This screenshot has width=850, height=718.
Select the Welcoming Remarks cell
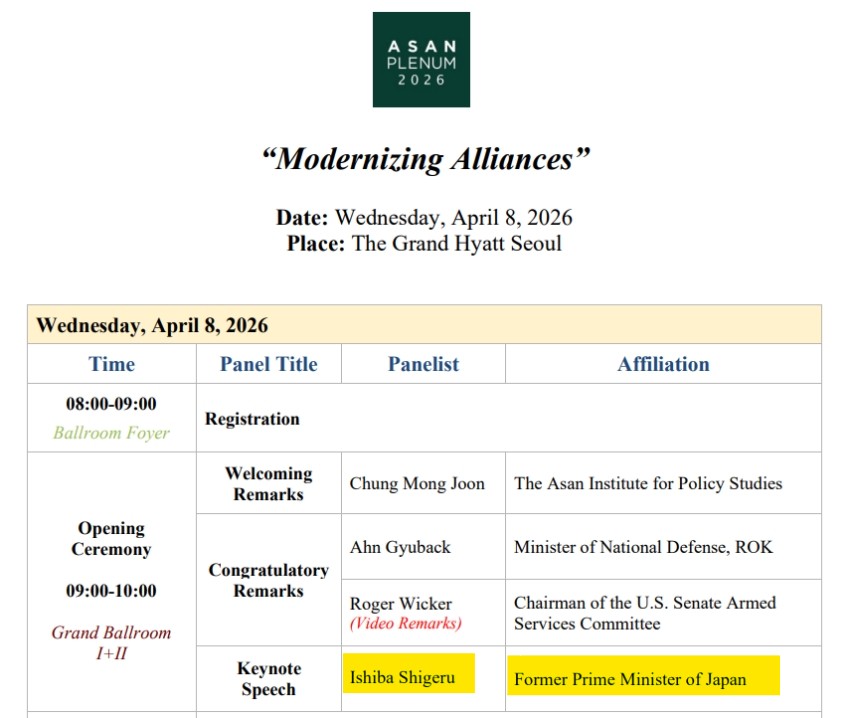(268, 483)
